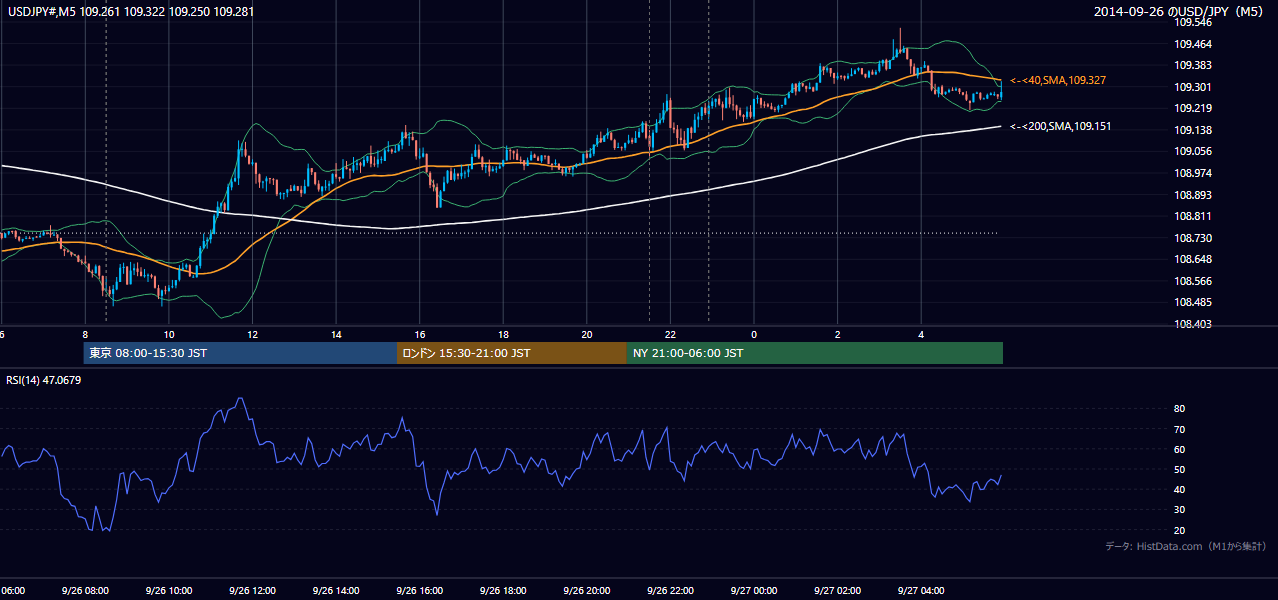Click the 9/26 18:00 time axis label
Screen dimensions: 1278x600
coord(503,590)
